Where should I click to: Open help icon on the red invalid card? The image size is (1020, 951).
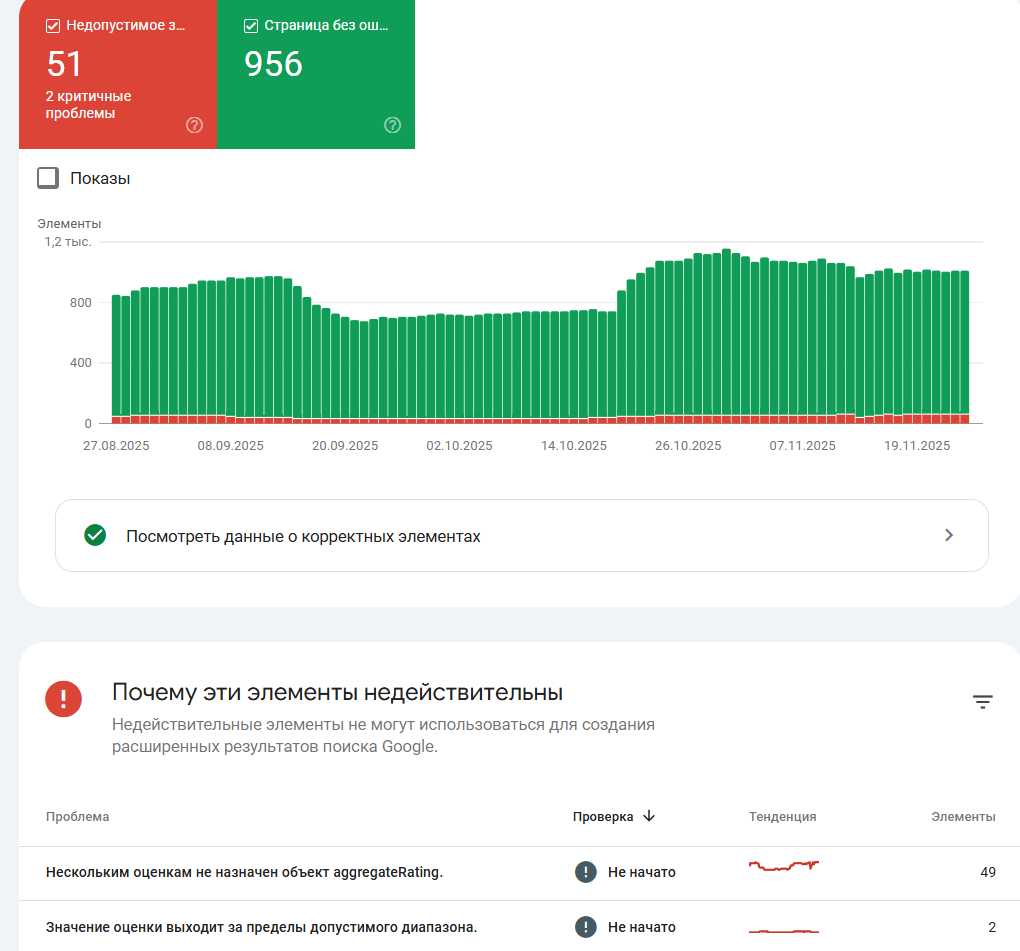point(195,125)
